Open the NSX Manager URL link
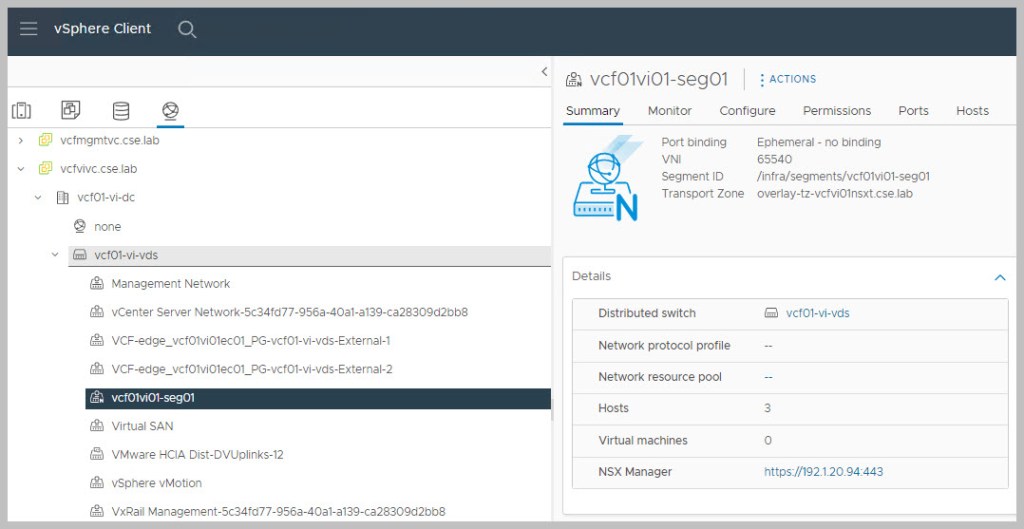The height and width of the screenshot is (529, 1024). pyautogui.click(x=823, y=472)
